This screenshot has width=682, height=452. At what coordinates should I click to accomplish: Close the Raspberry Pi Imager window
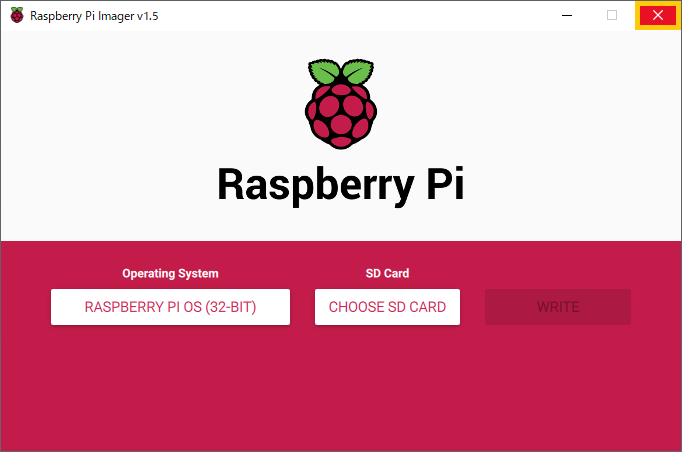coord(657,15)
